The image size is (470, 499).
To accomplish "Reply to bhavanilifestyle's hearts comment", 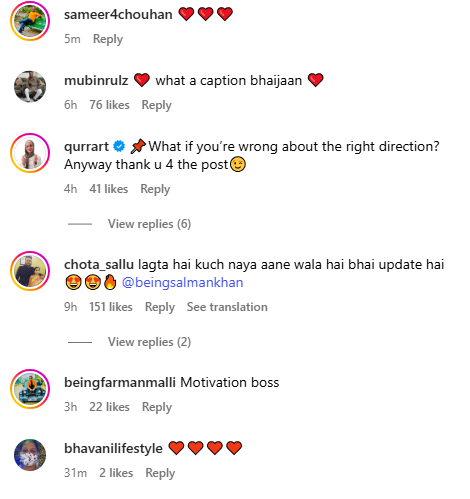I will tap(160, 473).
